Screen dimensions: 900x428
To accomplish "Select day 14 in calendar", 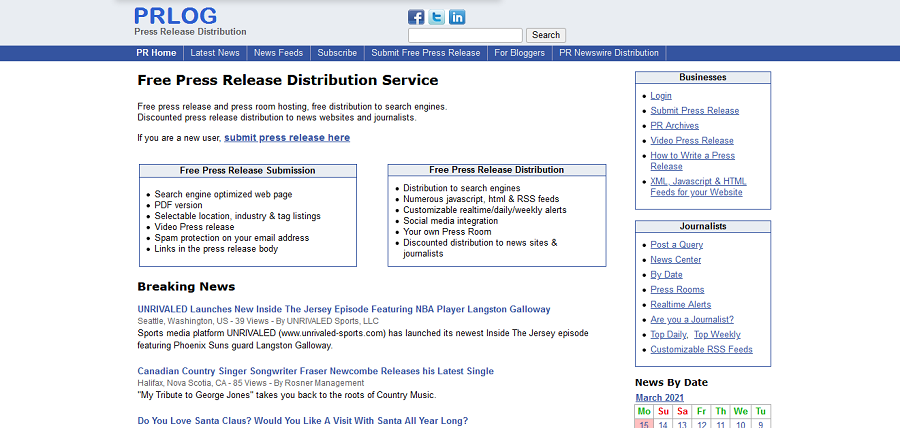I will click(663, 425).
